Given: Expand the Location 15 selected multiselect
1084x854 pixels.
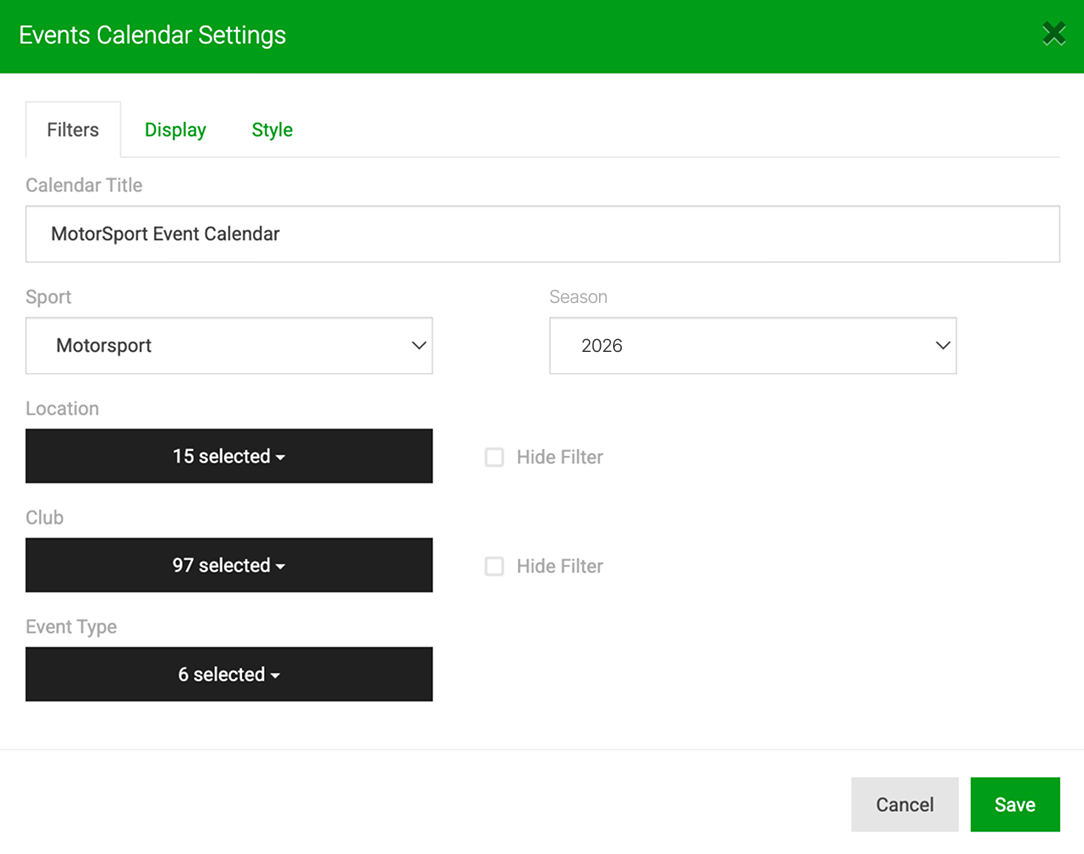Looking at the screenshot, I should 229,456.
